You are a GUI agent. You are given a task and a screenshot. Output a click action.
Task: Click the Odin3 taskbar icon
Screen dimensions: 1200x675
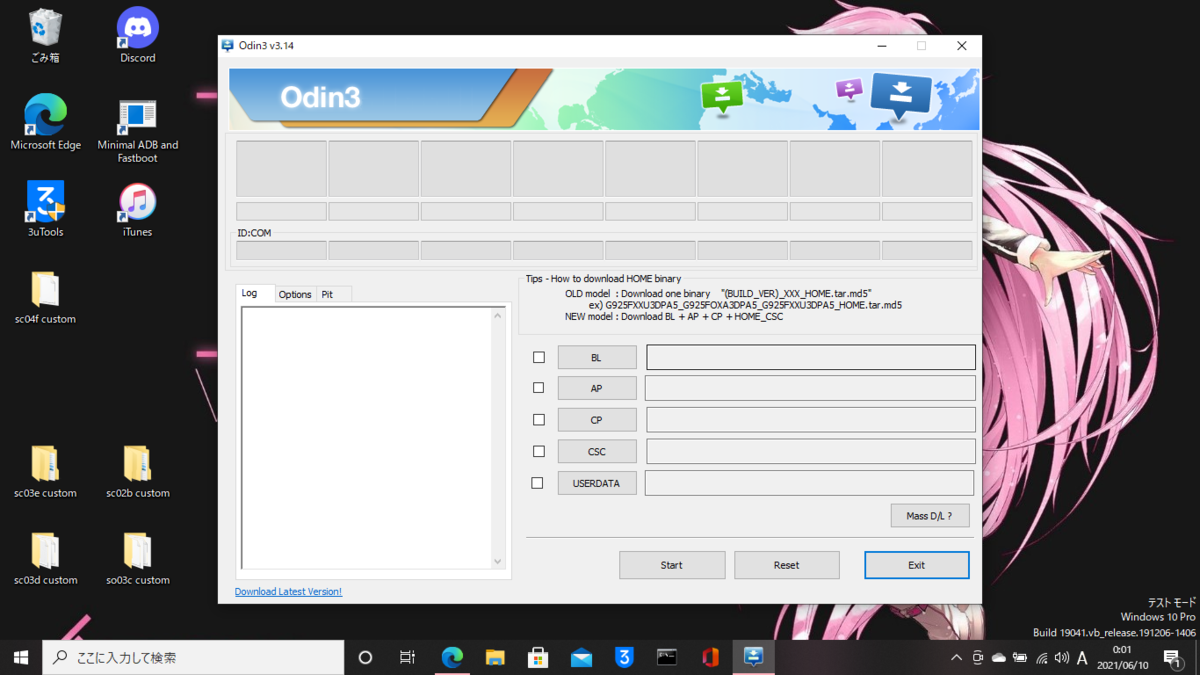(x=753, y=657)
